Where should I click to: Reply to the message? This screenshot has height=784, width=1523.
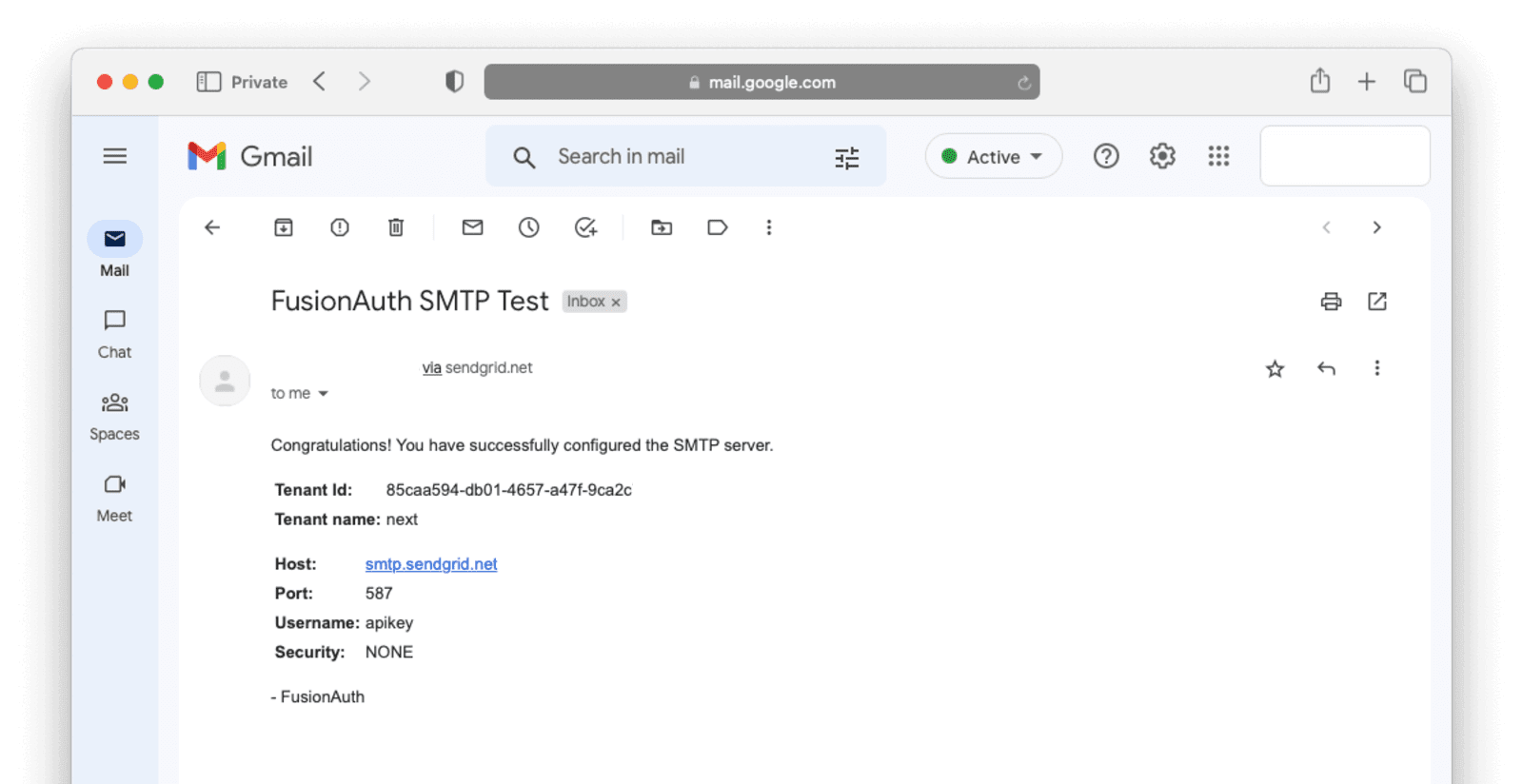pos(1326,368)
